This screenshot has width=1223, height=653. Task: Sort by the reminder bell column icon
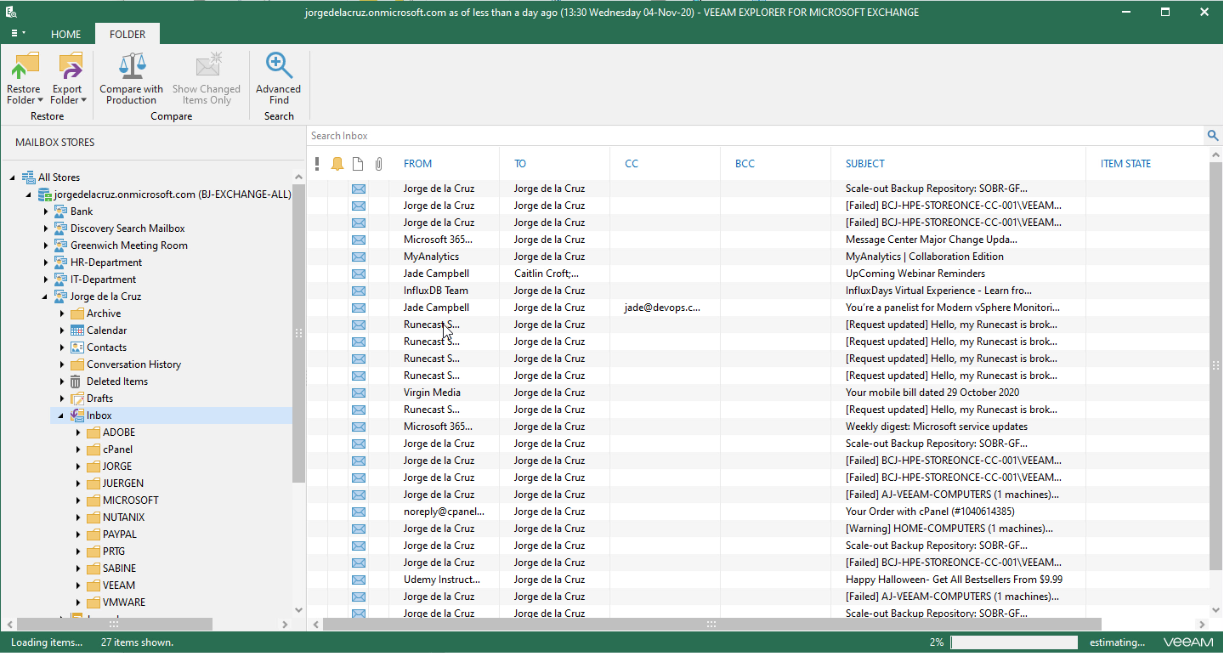337,164
